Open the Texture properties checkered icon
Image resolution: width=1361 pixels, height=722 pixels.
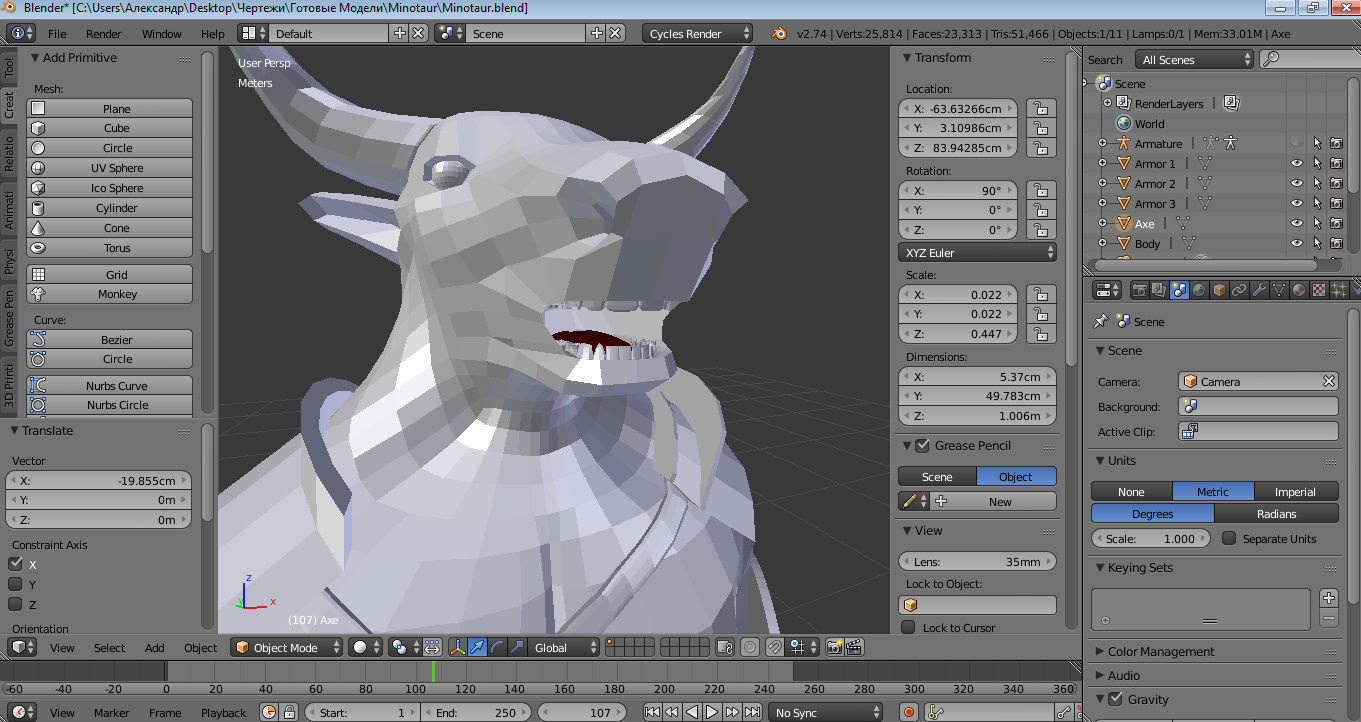(1318, 289)
